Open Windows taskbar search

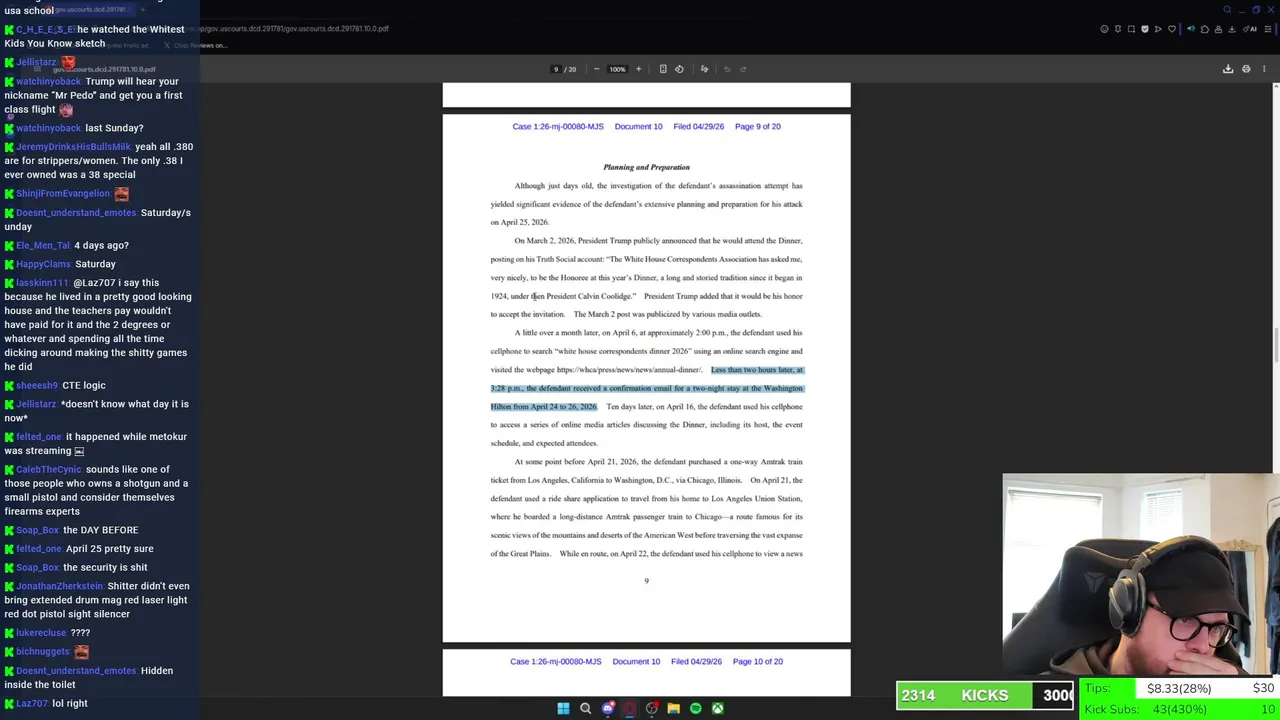click(x=585, y=708)
